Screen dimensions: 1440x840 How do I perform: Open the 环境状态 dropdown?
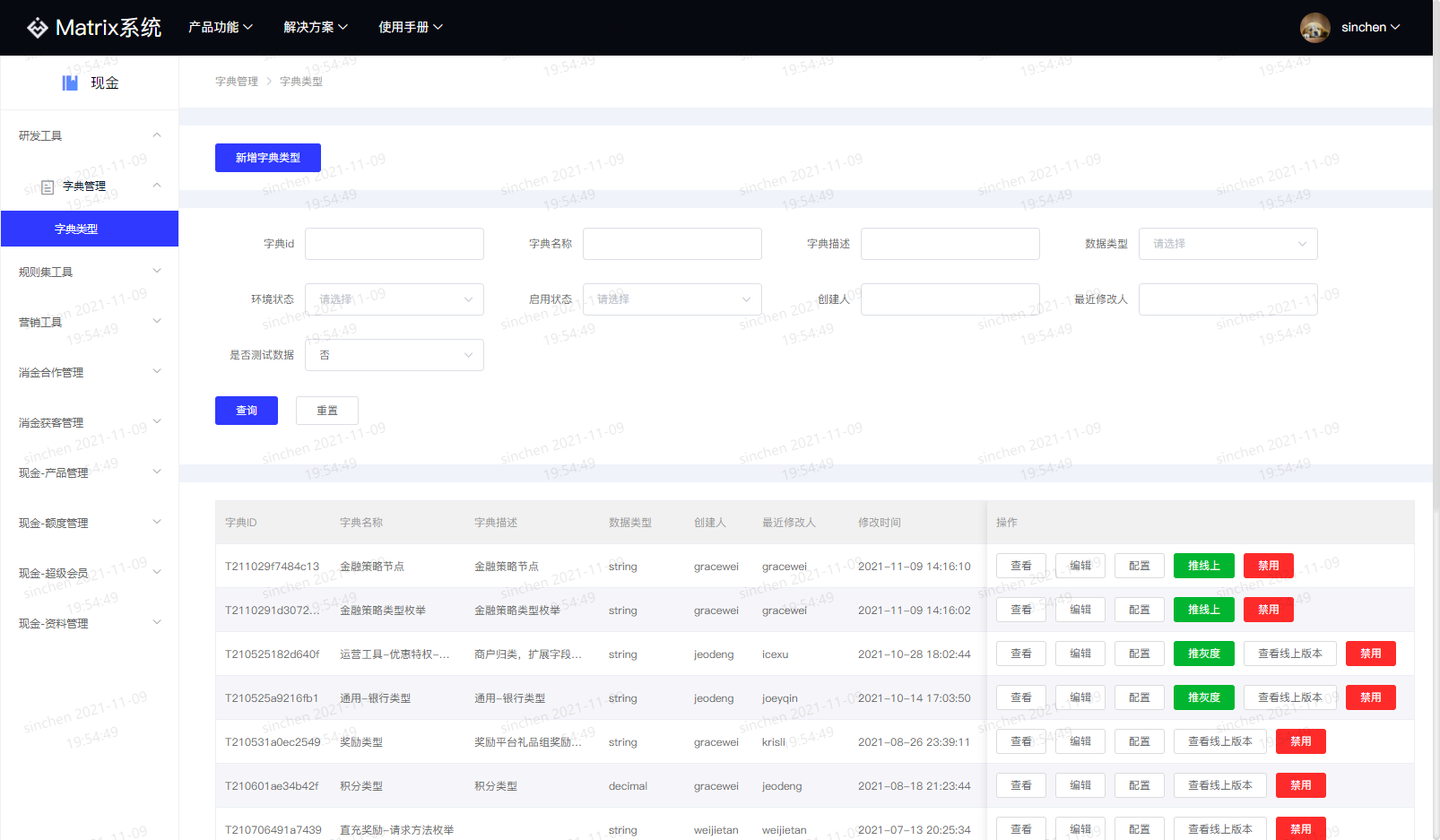[x=395, y=299]
